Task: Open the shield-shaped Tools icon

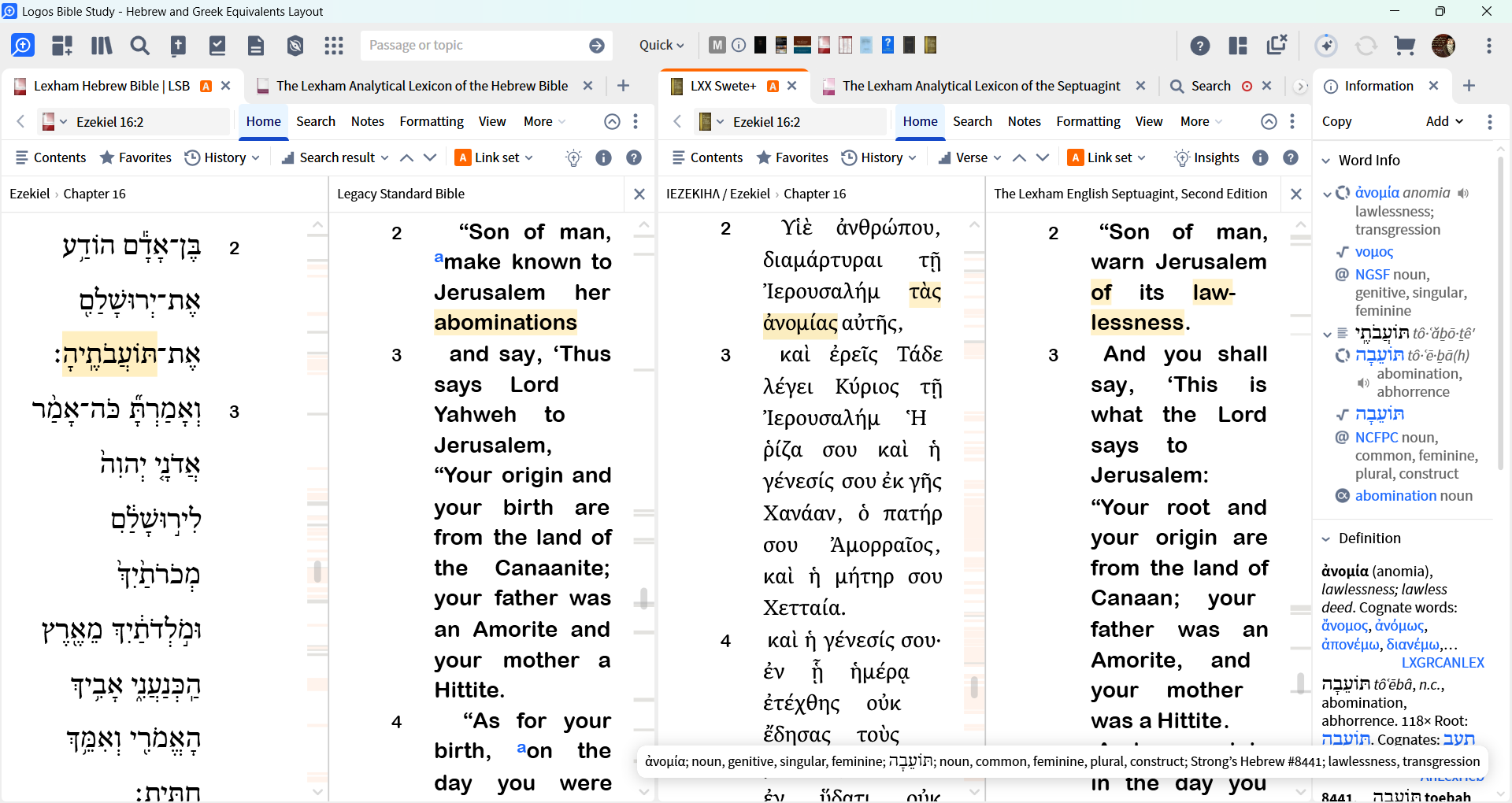Action: [295, 46]
